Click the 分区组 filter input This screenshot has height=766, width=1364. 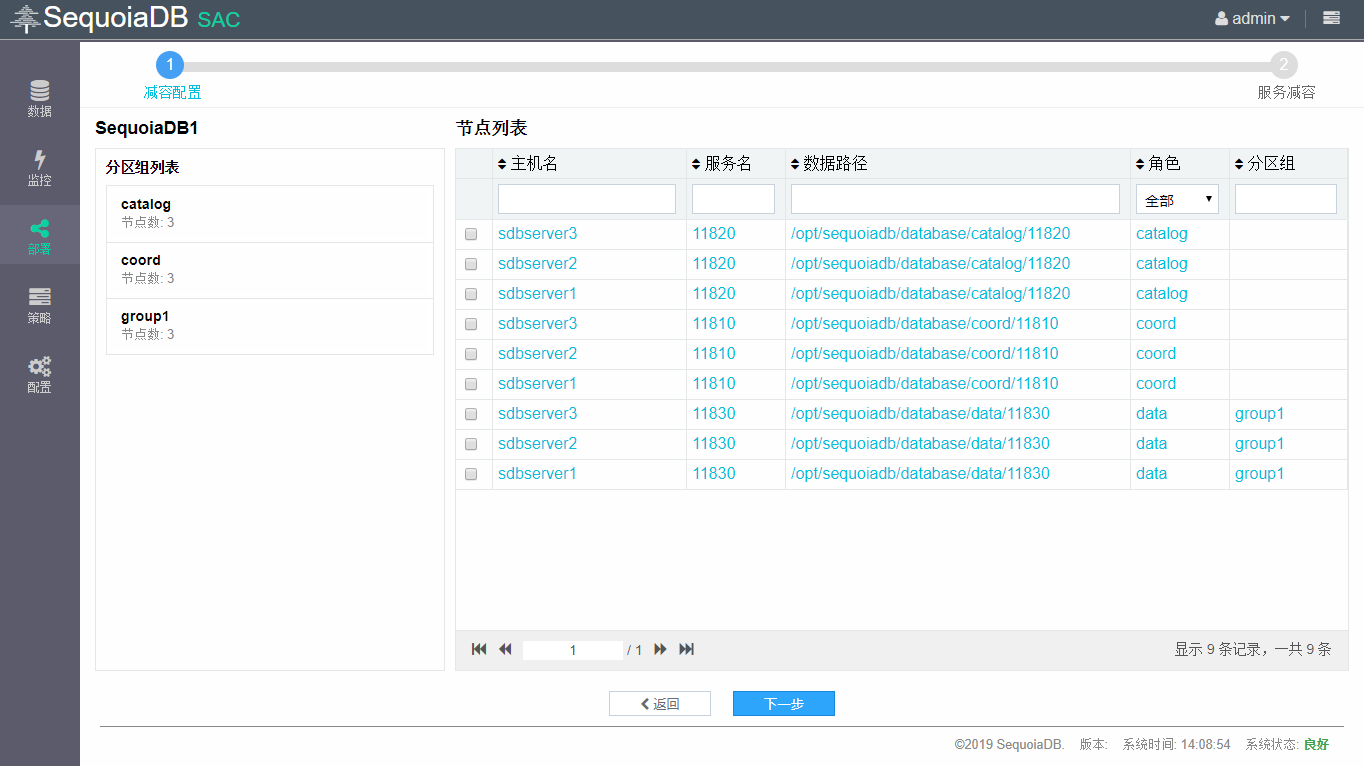(1286, 199)
